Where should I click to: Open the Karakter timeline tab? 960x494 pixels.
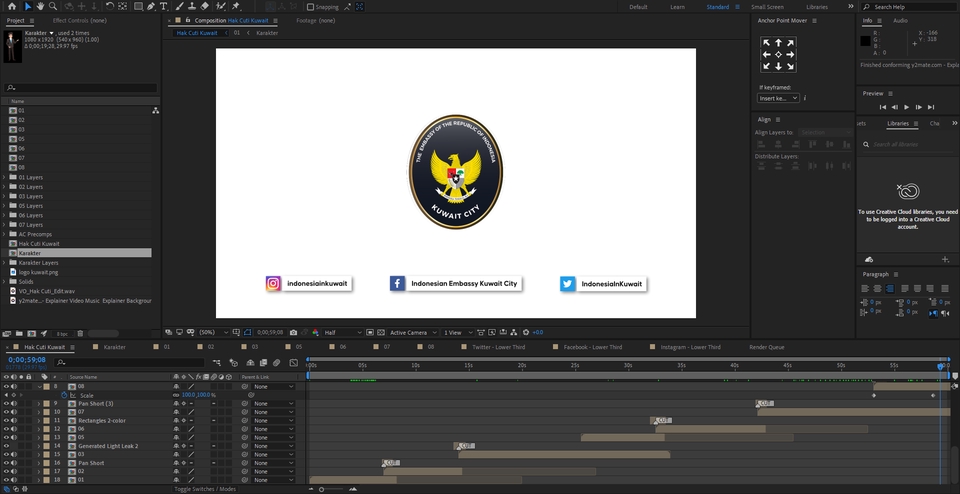(x=114, y=347)
